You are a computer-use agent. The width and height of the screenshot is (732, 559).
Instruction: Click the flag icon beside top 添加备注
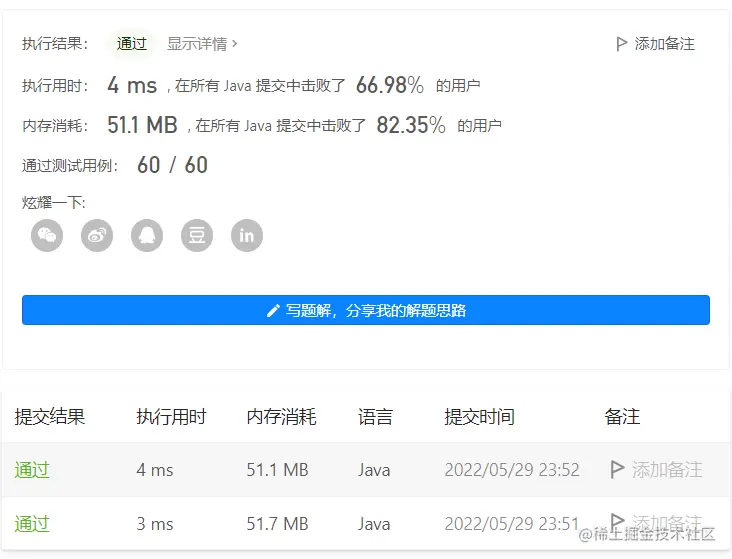(621, 44)
